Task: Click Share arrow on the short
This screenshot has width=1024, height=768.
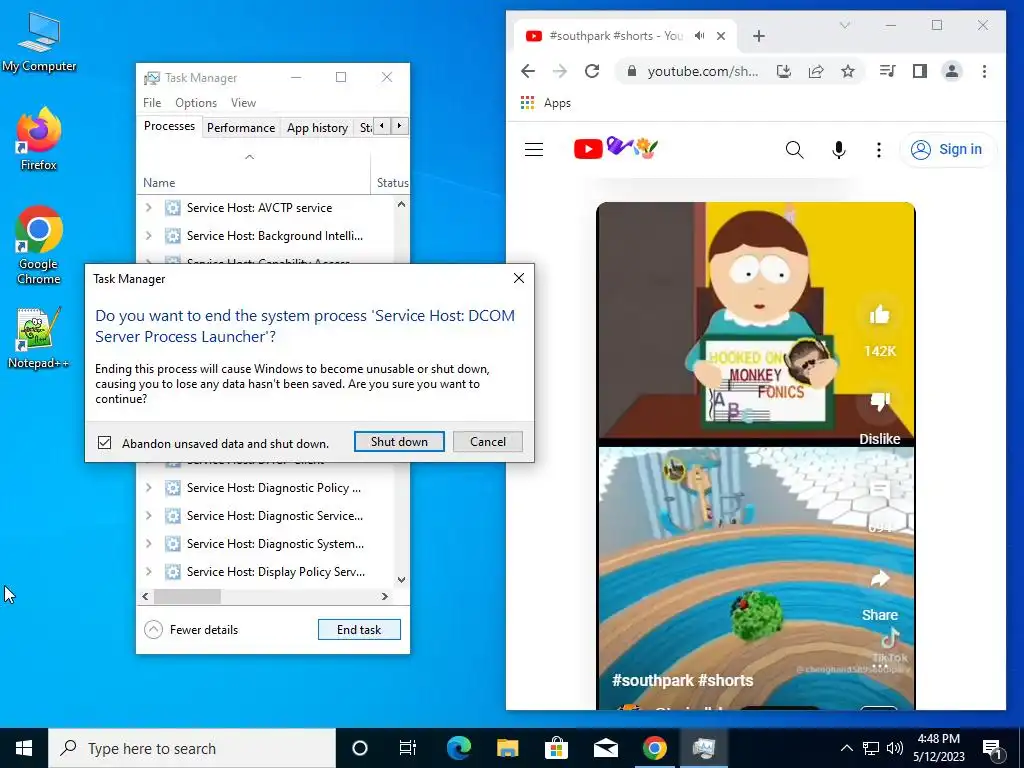Action: (x=880, y=579)
